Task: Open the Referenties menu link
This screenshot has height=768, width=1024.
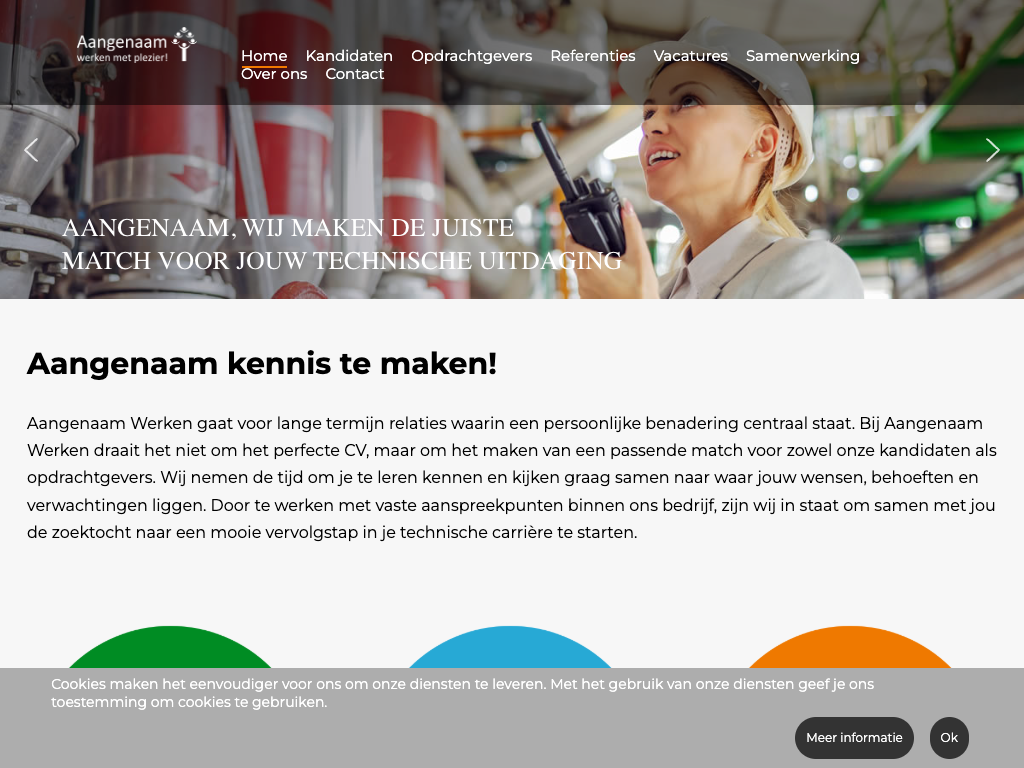Action: [x=593, y=56]
